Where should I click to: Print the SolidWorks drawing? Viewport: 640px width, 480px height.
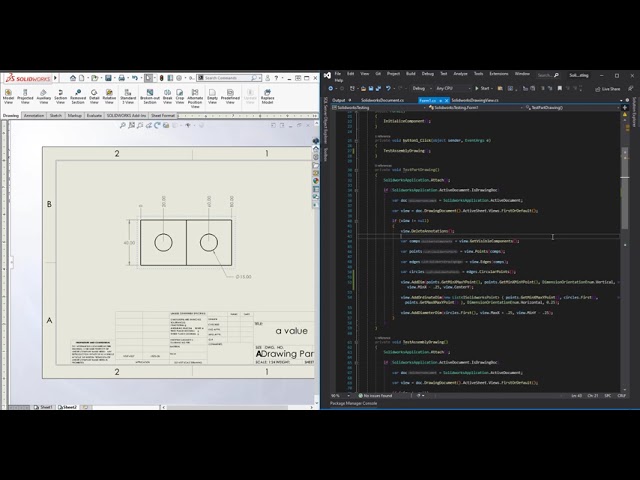[122, 78]
